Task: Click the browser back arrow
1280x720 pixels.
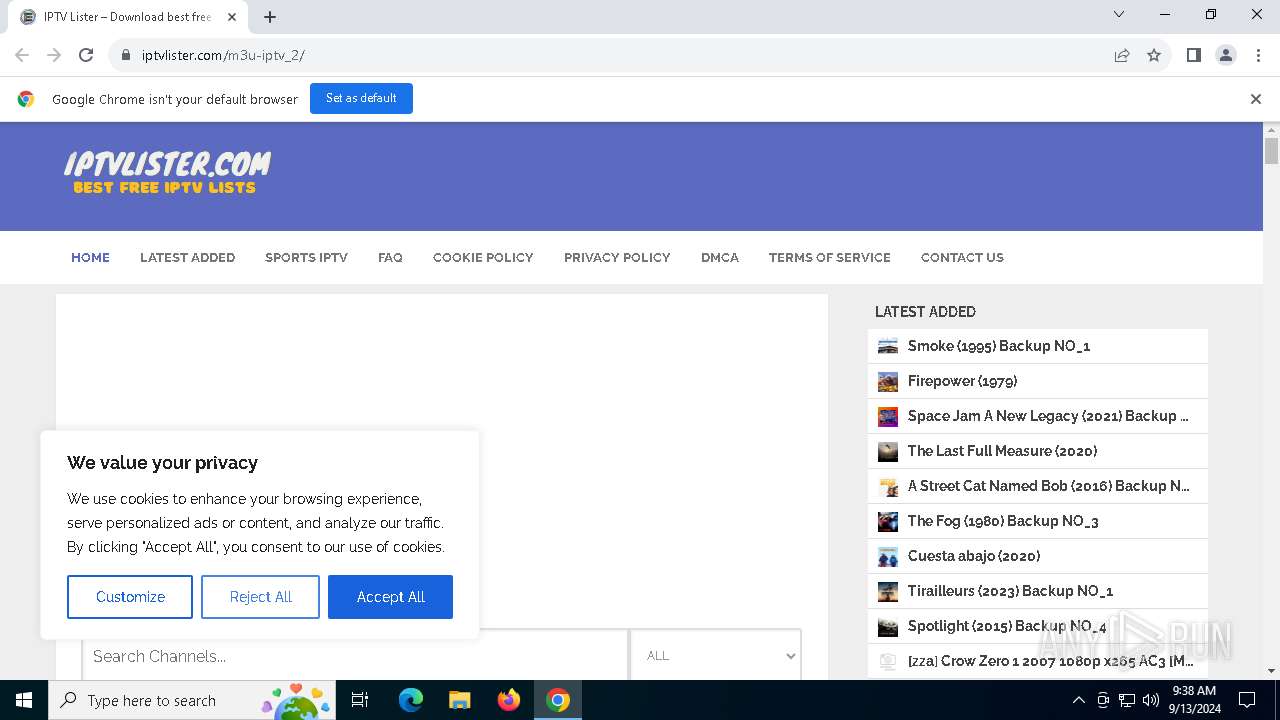Action: [22, 55]
